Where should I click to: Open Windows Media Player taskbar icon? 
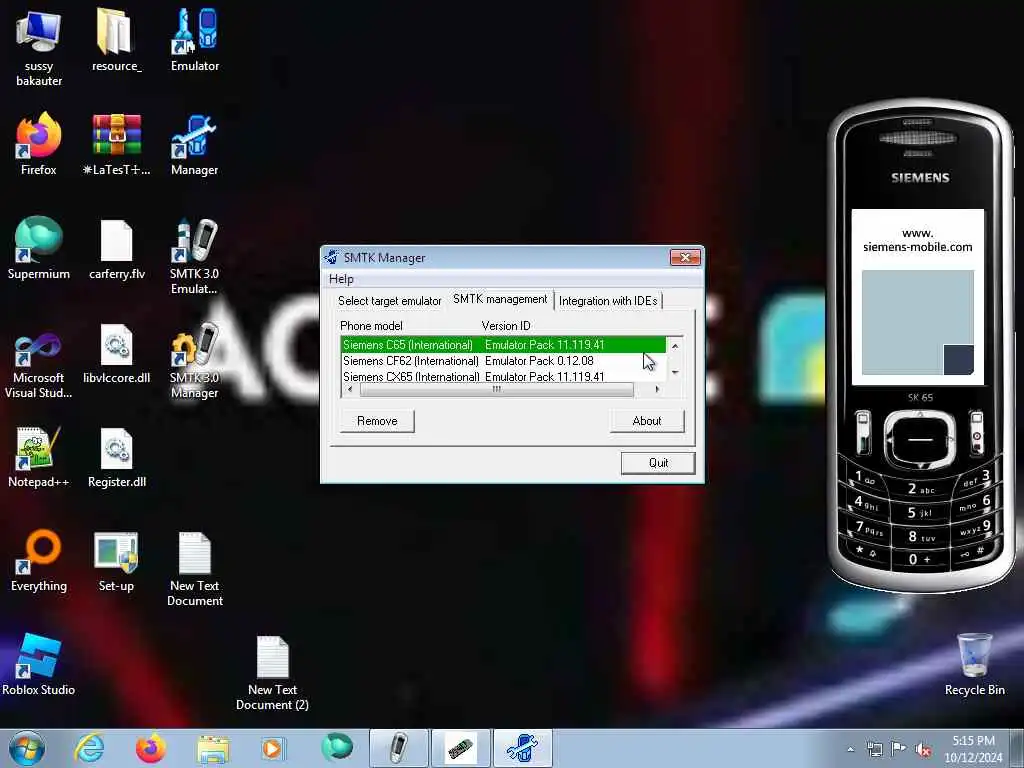(273, 748)
